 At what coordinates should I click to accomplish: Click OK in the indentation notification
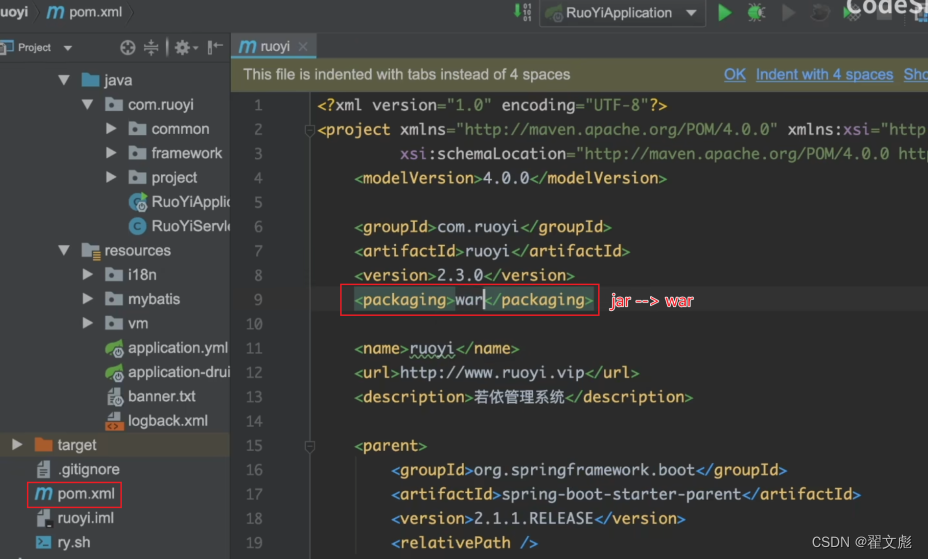[734, 74]
